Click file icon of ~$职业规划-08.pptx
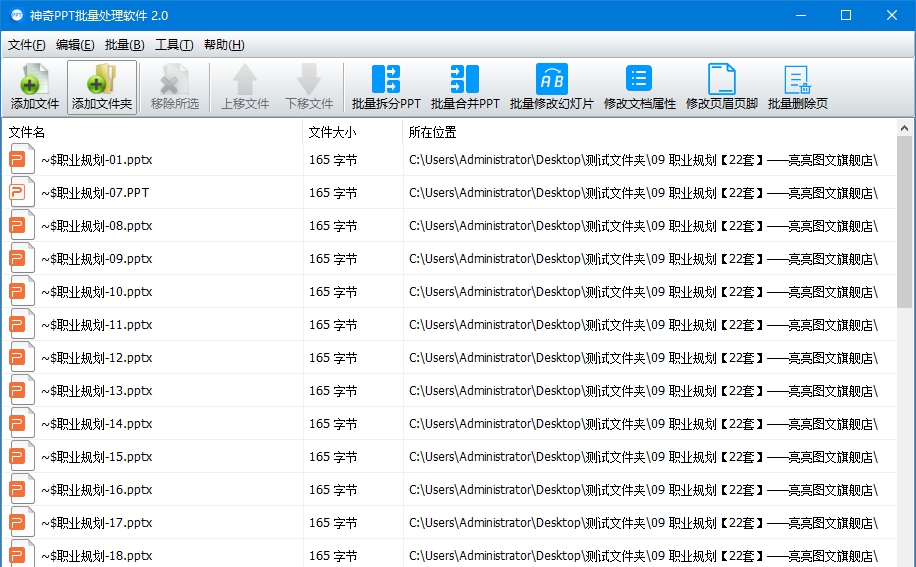 pyautogui.click(x=21, y=225)
